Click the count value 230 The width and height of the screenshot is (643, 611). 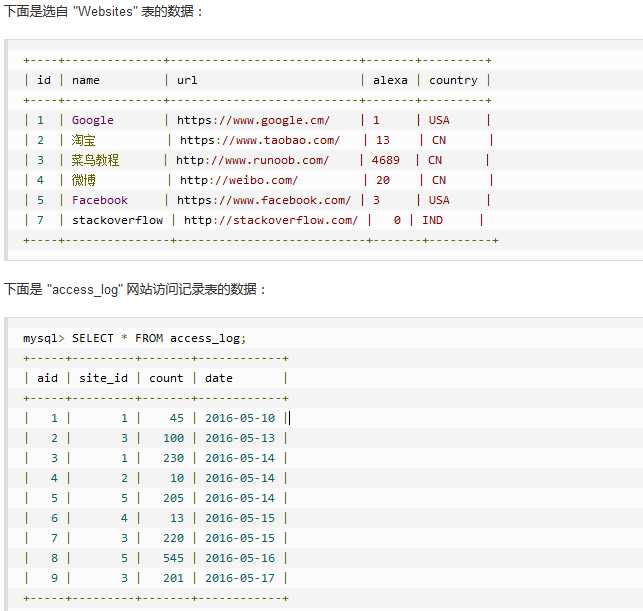[x=173, y=458]
